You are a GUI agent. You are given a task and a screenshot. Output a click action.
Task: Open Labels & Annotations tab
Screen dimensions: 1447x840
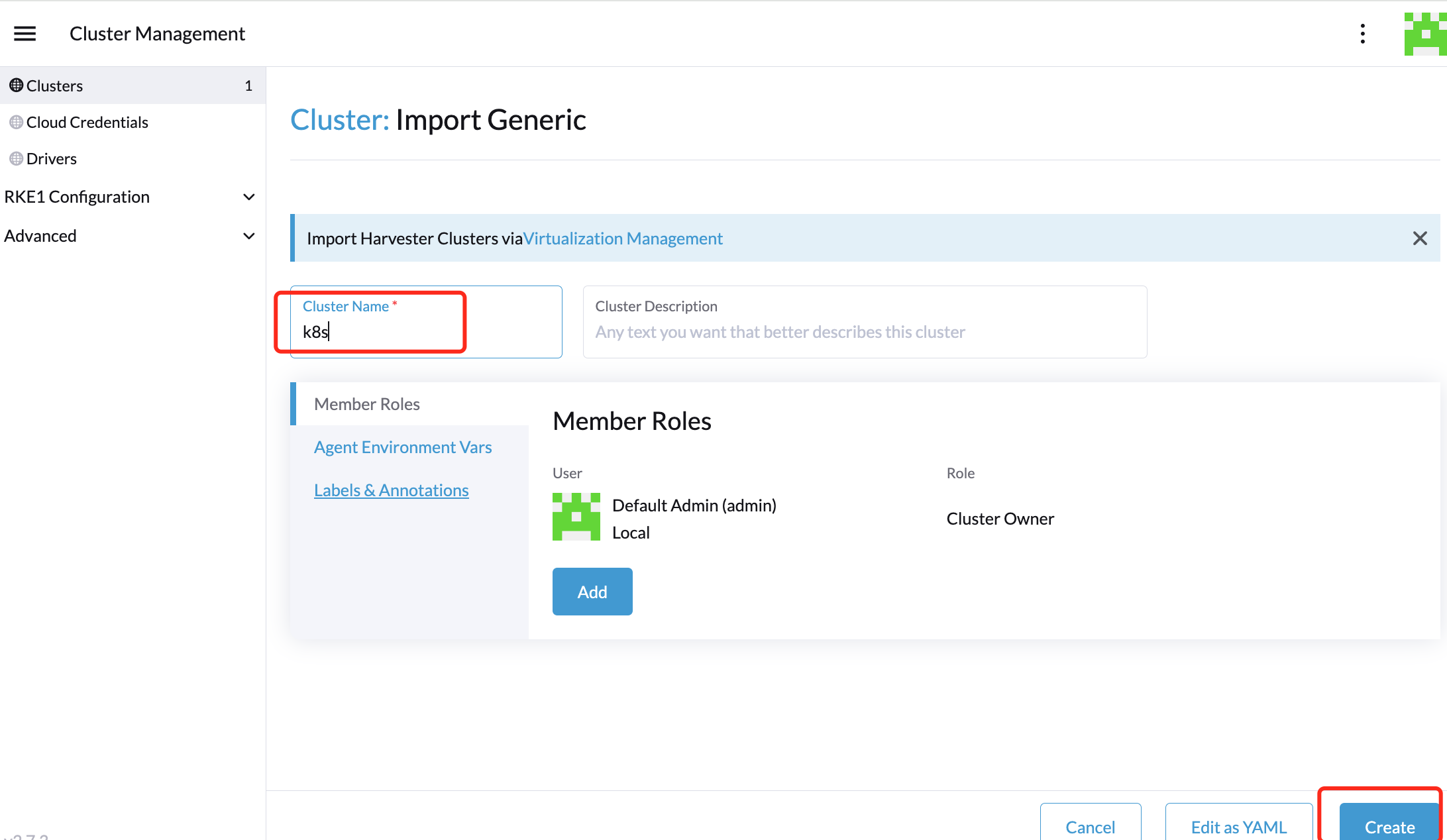391,490
